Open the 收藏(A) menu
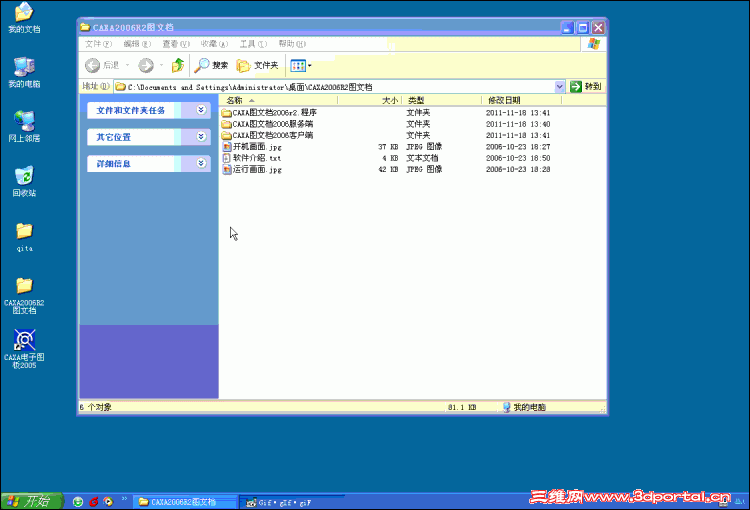 (214, 44)
